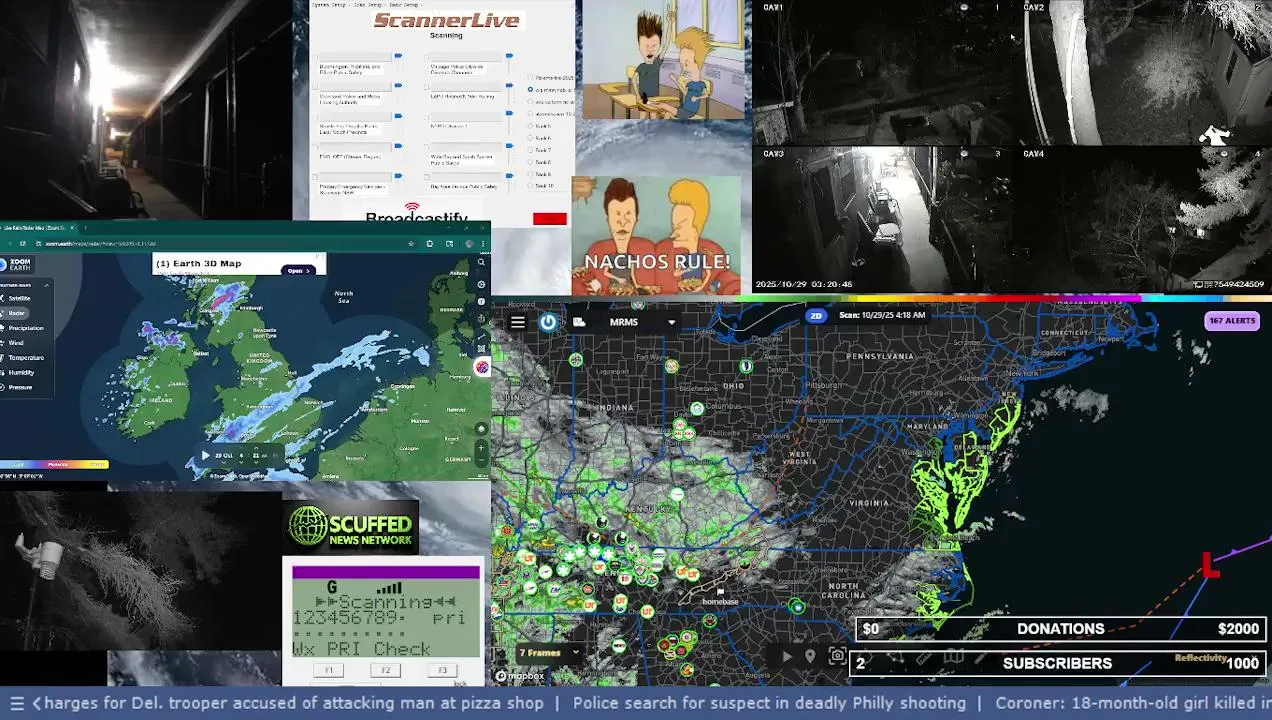1272x720 pixels.
Task: Click Open on Earth 3D Map ad
Action: point(298,271)
